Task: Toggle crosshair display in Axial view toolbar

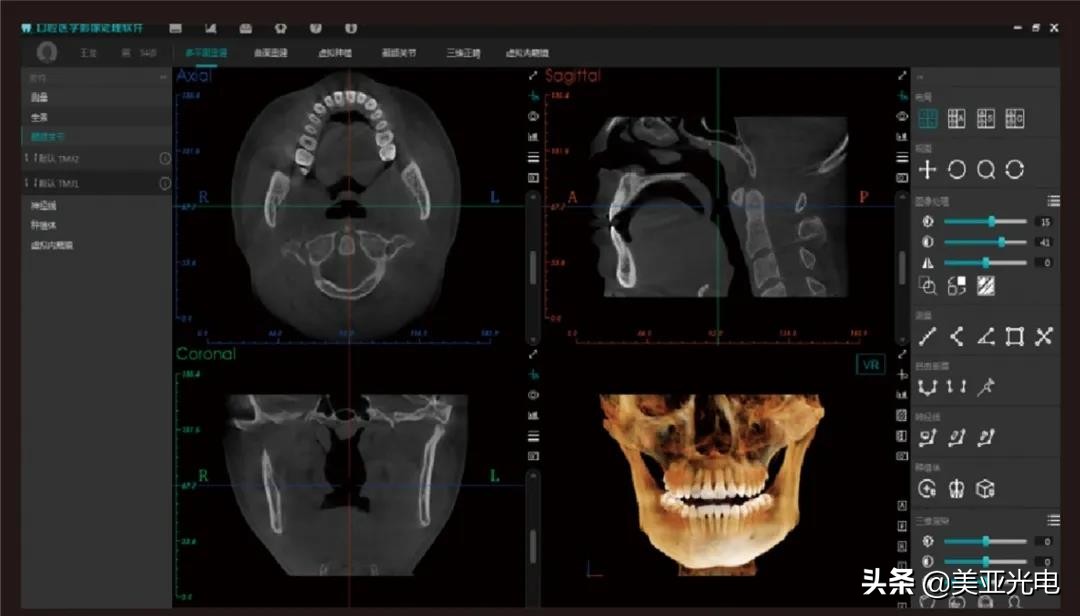Action: (x=533, y=96)
